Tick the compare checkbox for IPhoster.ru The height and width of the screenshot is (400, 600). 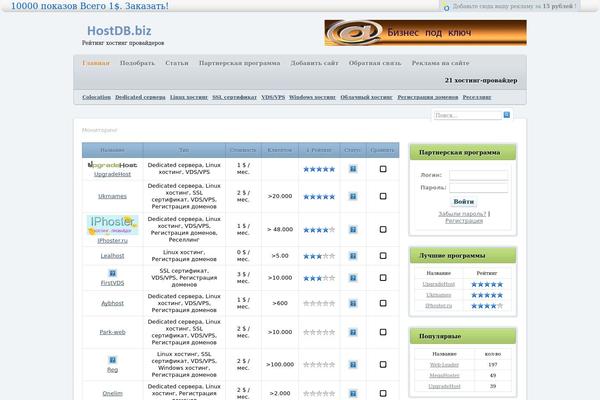(x=383, y=229)
